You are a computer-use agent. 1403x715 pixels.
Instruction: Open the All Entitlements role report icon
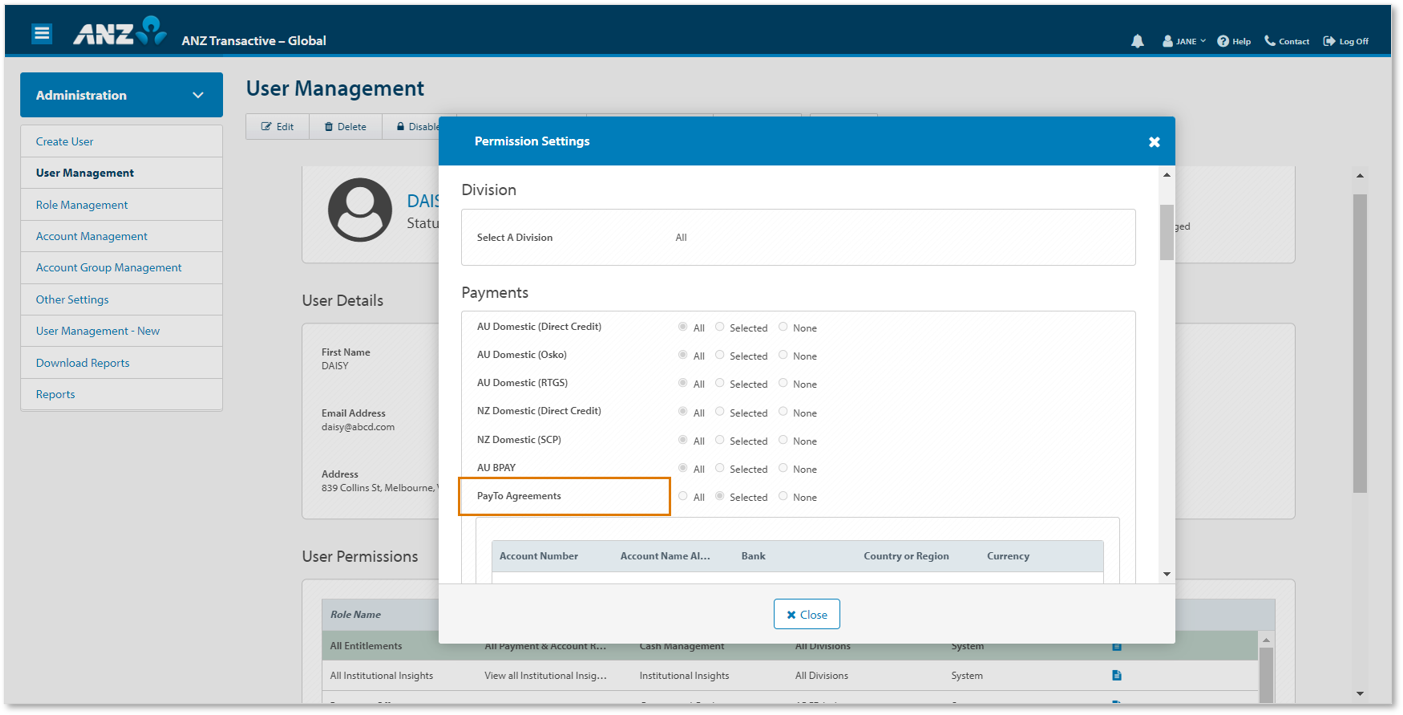[x=1116, y=646]
